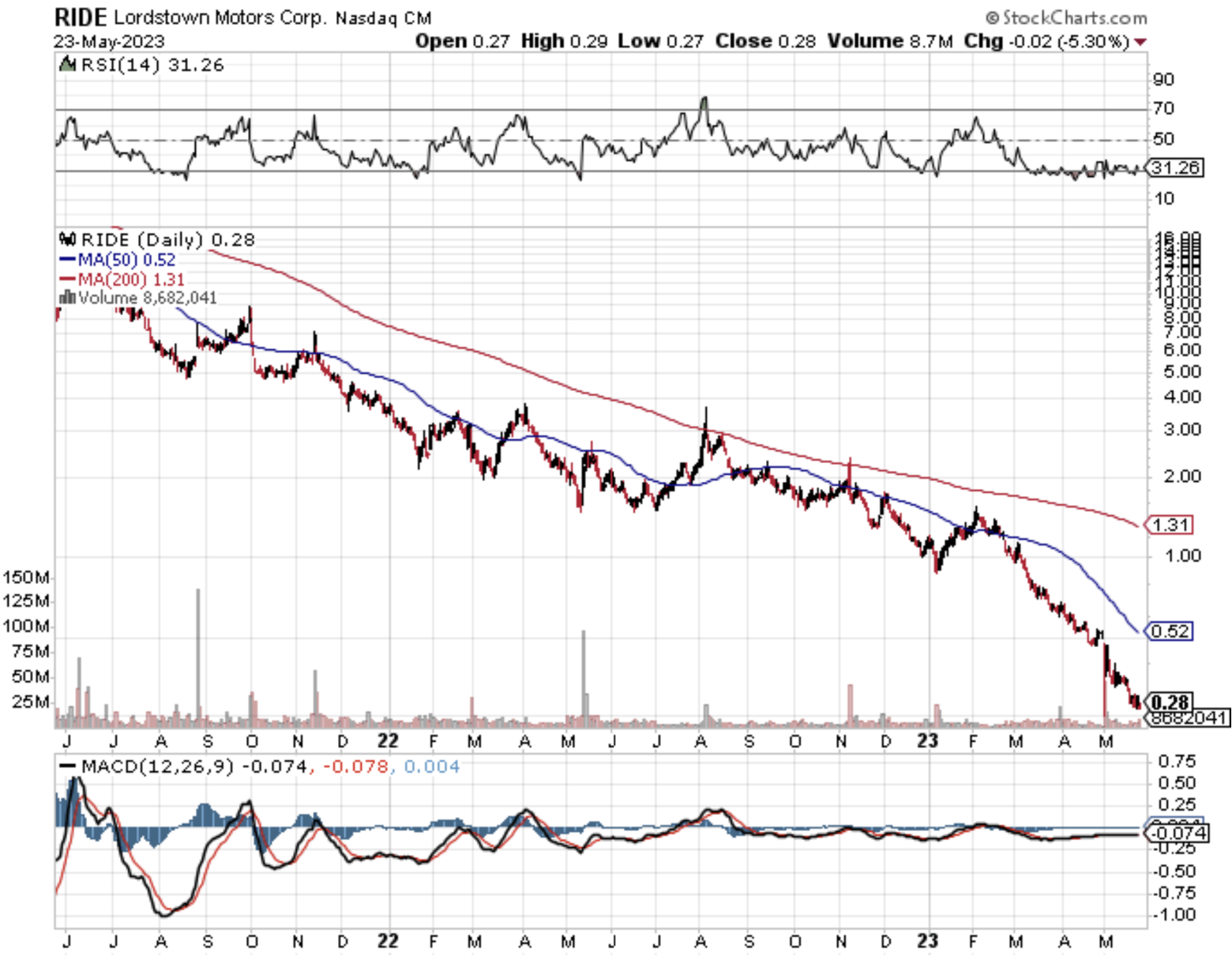Click the MA(50) blue legend line

pyautogui.click(x=67, y=259)
